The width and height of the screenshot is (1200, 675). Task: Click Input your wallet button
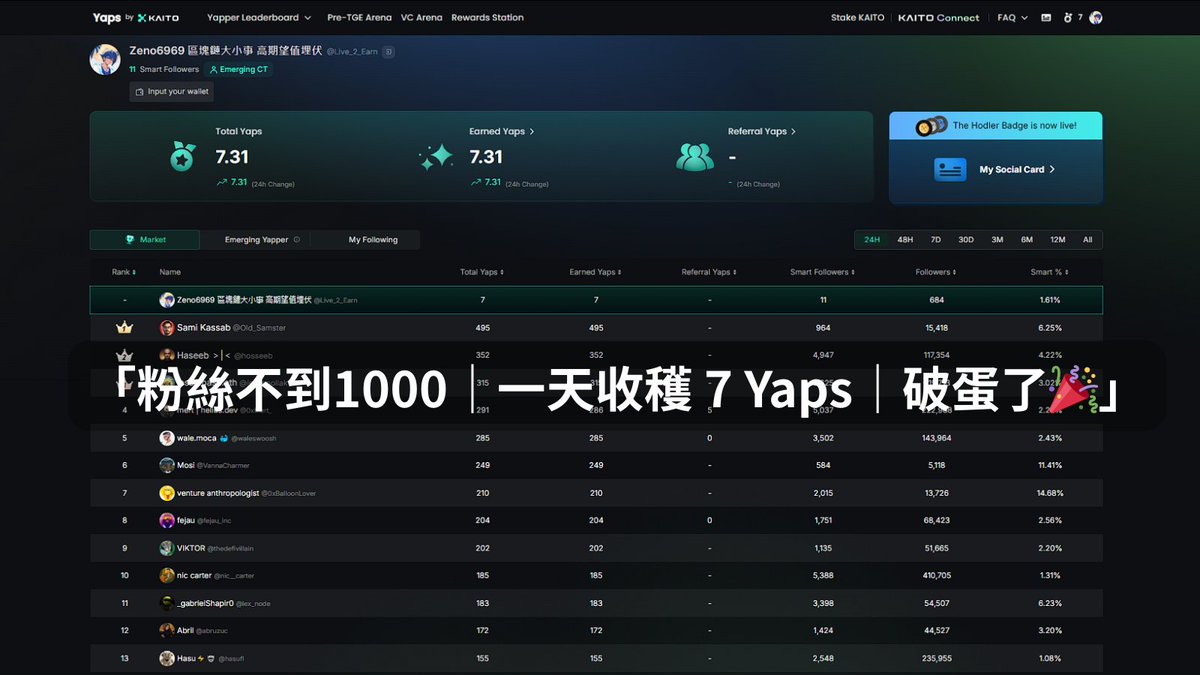[x=171, y=91]
